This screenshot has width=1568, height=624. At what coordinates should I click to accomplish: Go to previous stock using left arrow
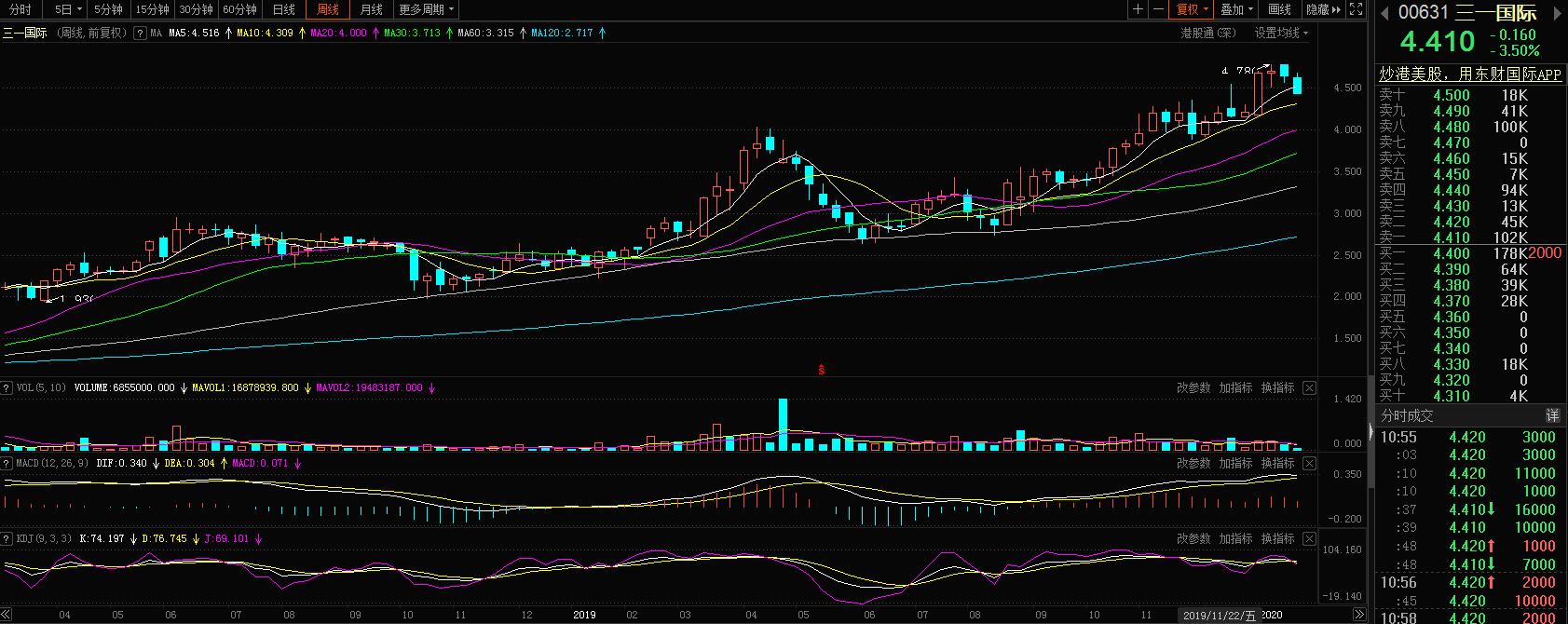(x=1384, y=12)
